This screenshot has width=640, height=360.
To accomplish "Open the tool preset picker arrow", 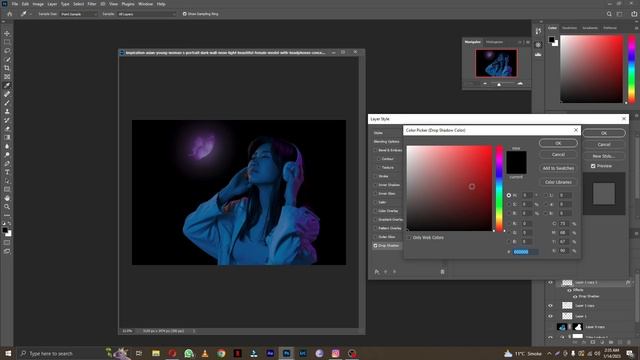I will 30,14.
